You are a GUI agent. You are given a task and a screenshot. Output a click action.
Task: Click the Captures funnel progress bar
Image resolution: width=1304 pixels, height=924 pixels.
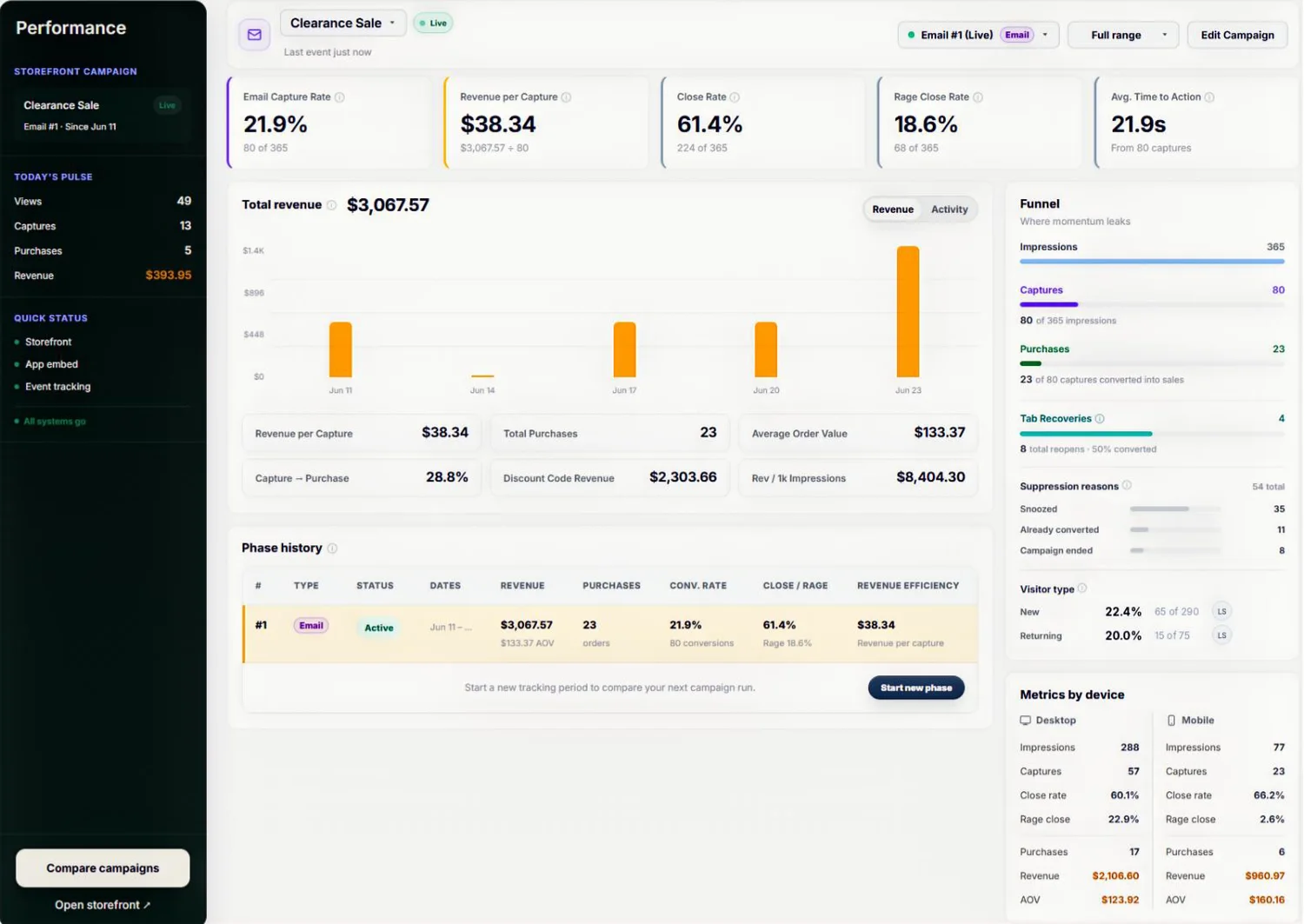tap(1152, 304)
